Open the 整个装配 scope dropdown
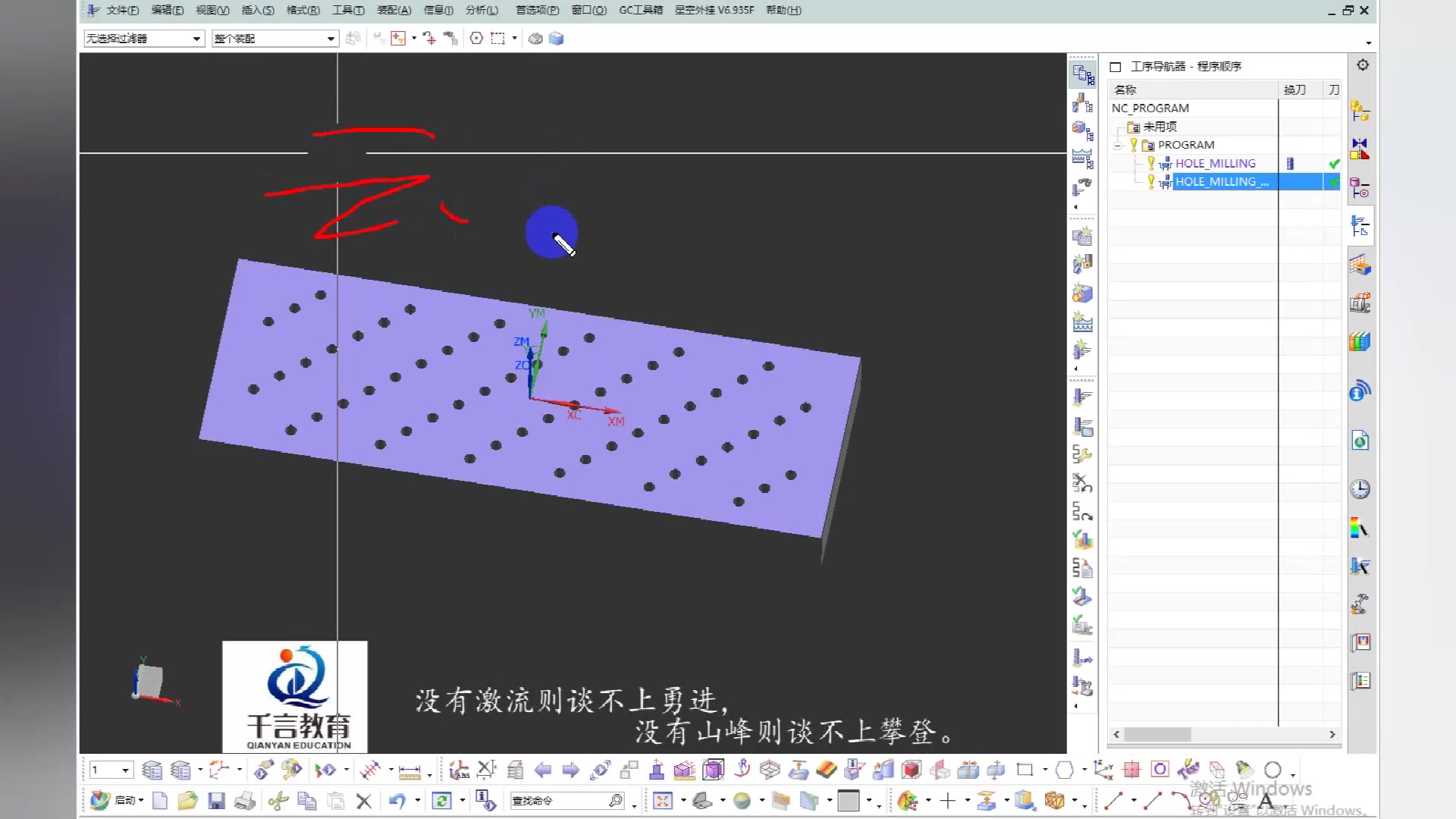This screenshot has width=1456, height=819. [x=330, y=38]
